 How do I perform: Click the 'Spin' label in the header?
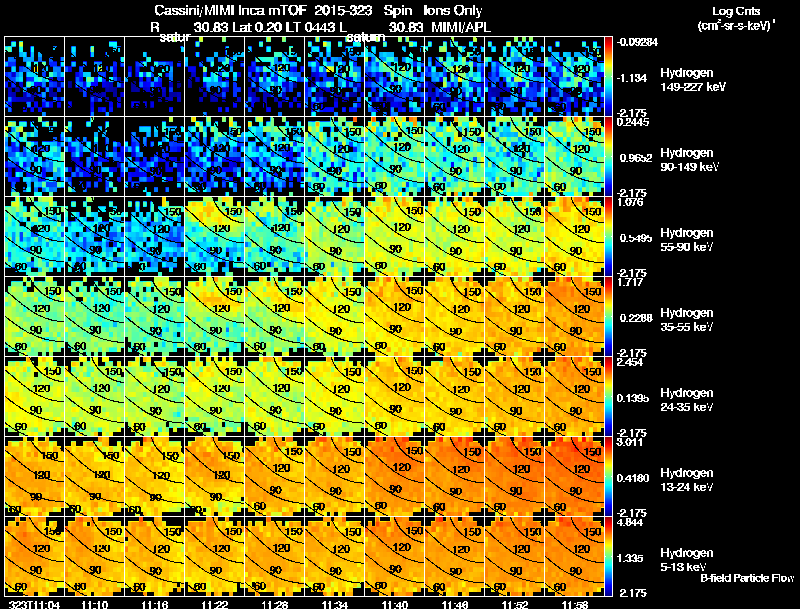[398, 11]
